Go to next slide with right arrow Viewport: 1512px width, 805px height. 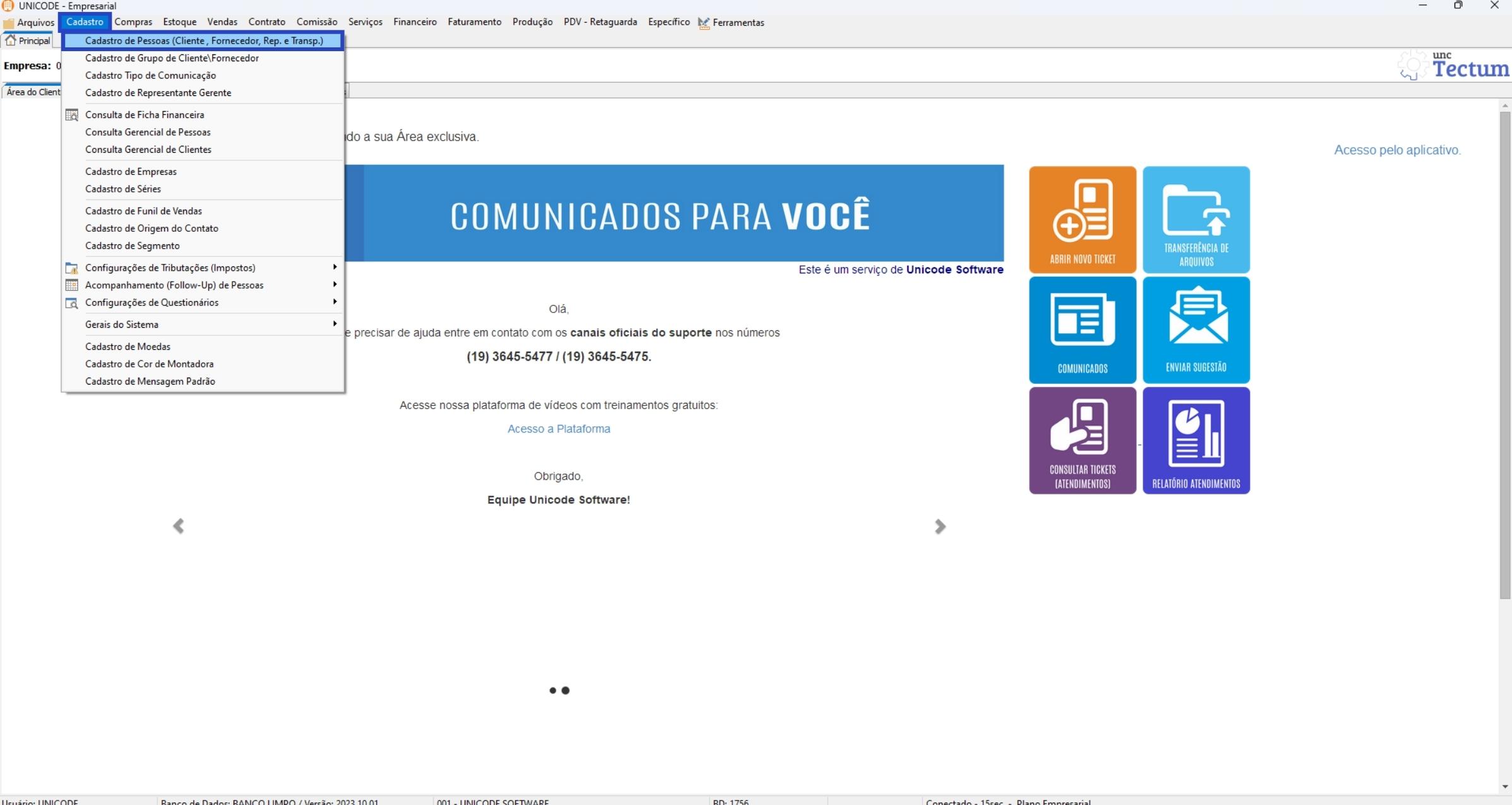click(x=939, y=526)
